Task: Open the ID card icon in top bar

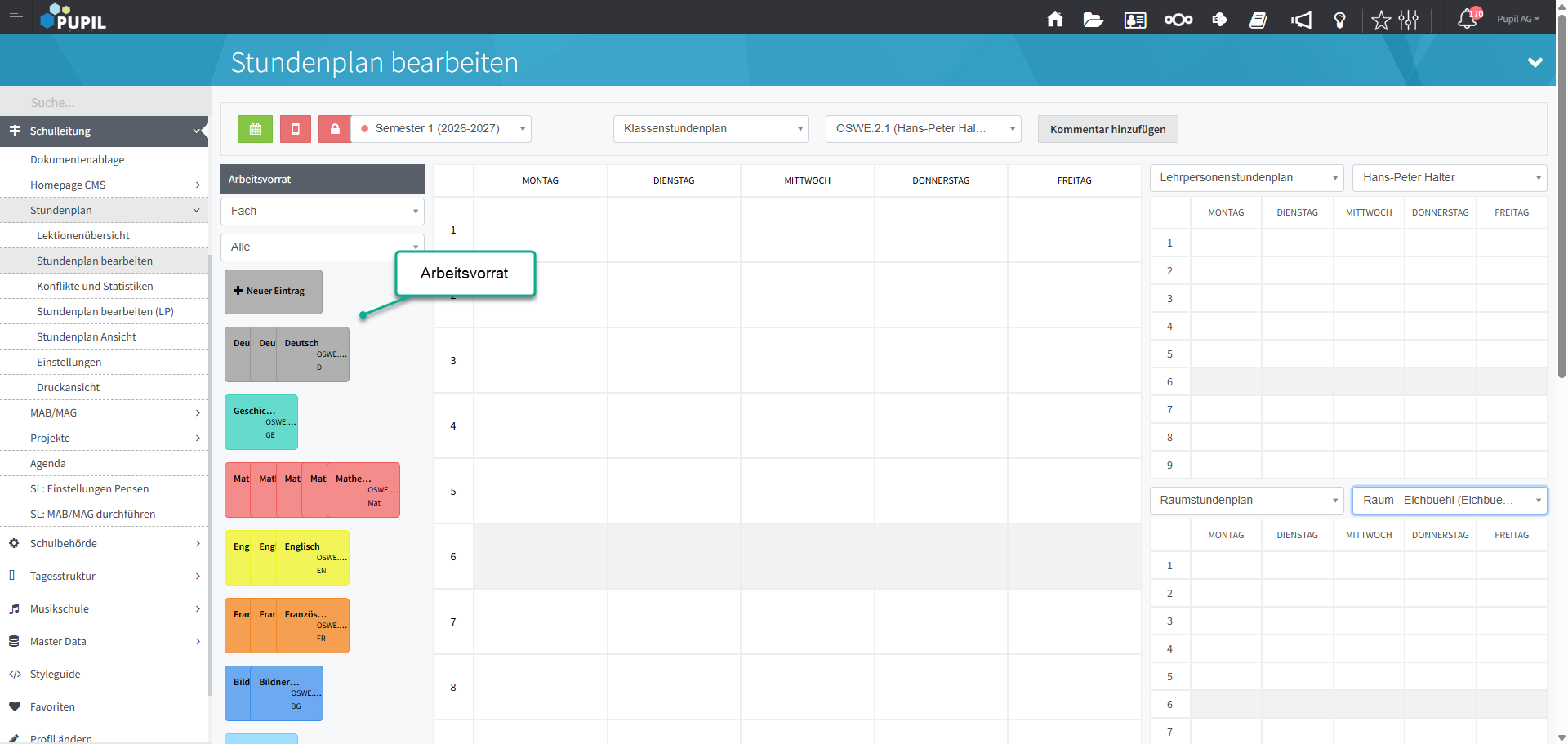Action: (x=1135, y=20)
